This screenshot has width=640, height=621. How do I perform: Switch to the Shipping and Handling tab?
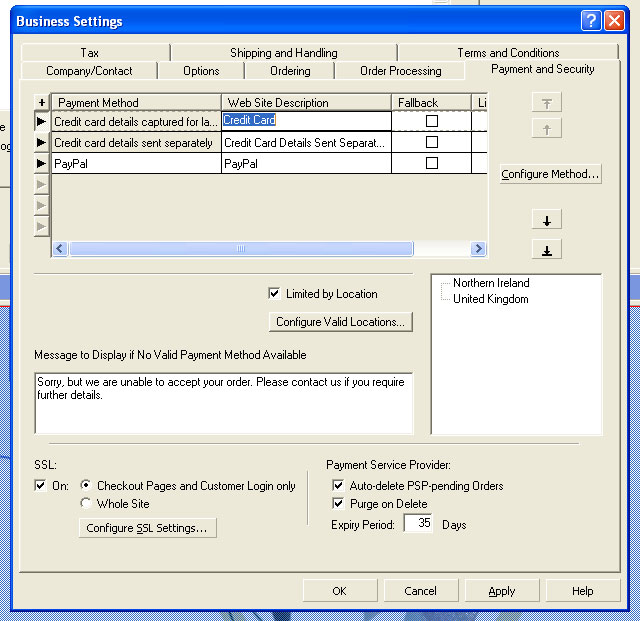click(x=283, y=53)
